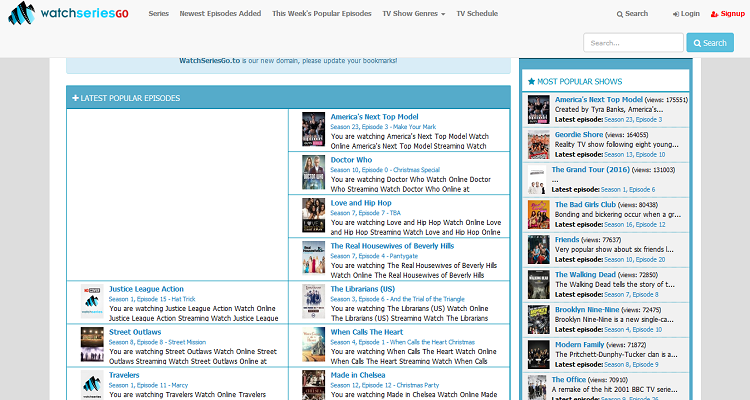The image size is (750, 400).
Task: Open Season 1, Episode 11 - Marcy
Action: tap(148, 385)
